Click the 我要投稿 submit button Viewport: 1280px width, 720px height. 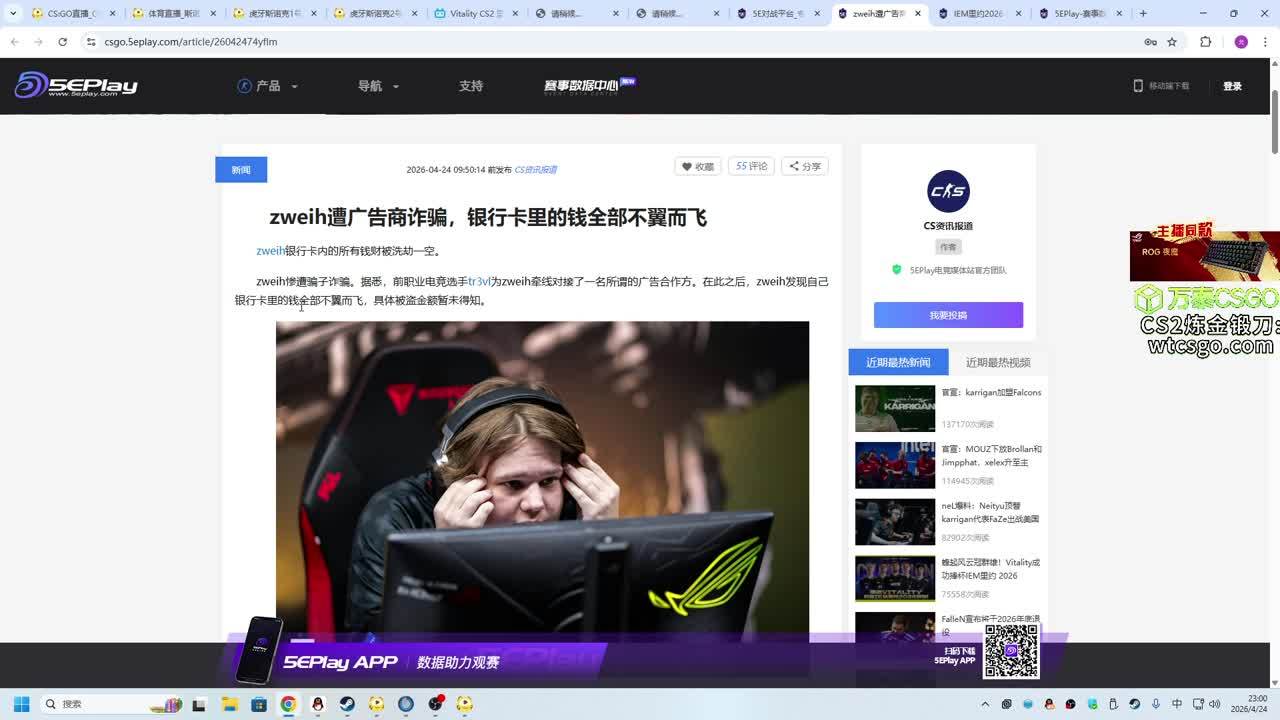(948, 315)
